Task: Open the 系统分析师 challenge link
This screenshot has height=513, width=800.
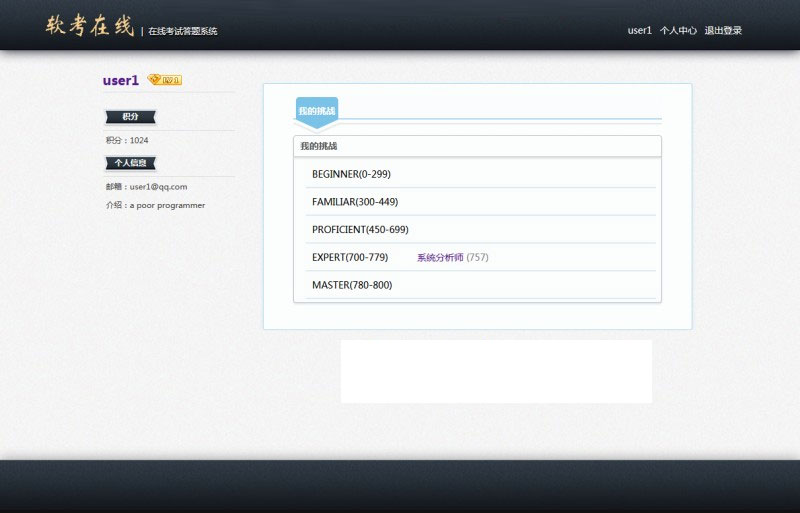Action: pyautogui.click(x=440, y=258)
